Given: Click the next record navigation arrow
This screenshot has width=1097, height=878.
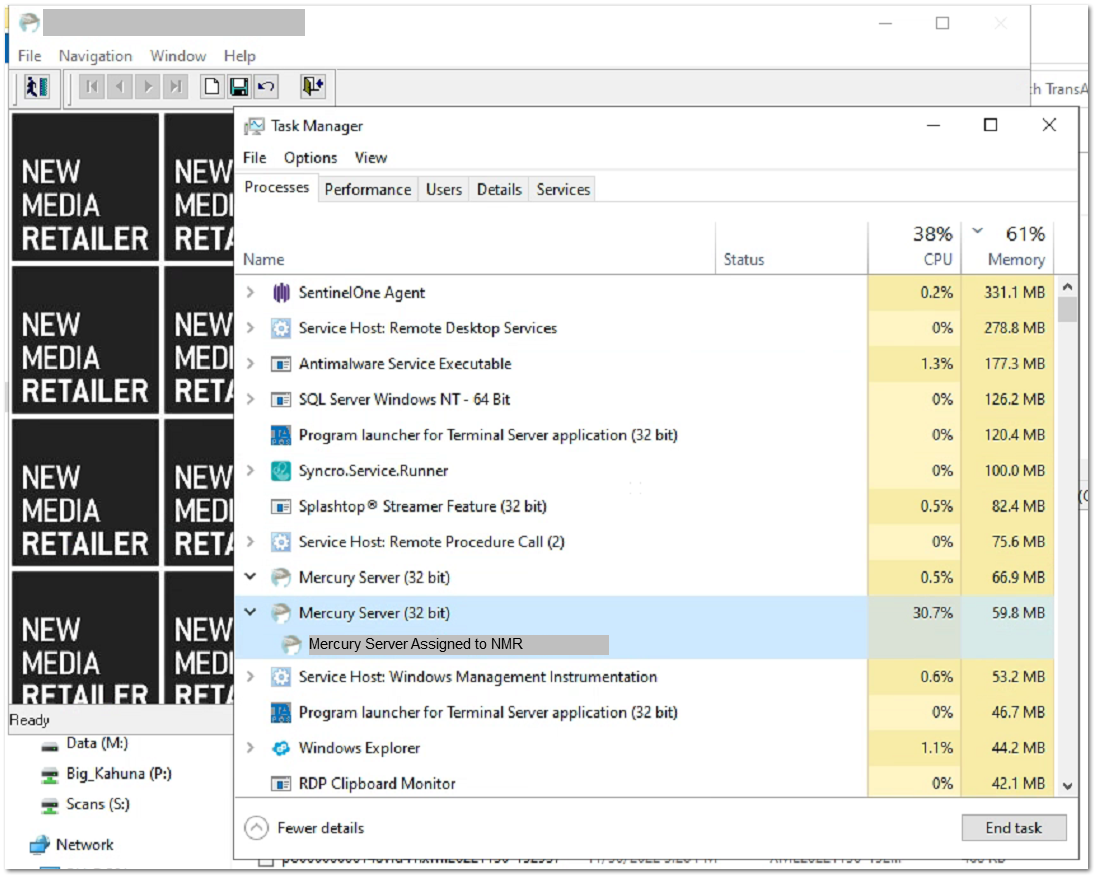Looking at the screenshot, I should pos(148,87).
